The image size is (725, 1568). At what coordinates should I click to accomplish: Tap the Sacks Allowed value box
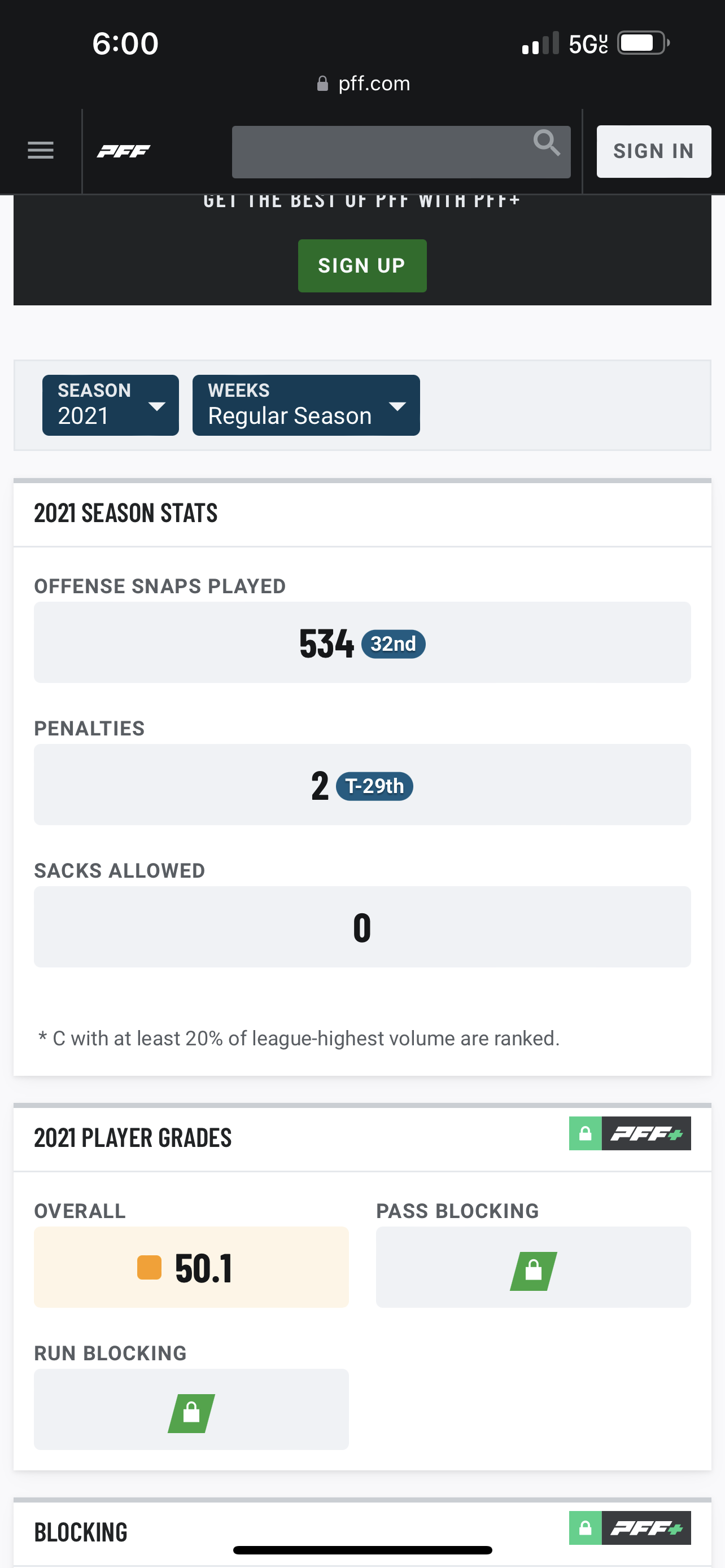click(362, 927)
